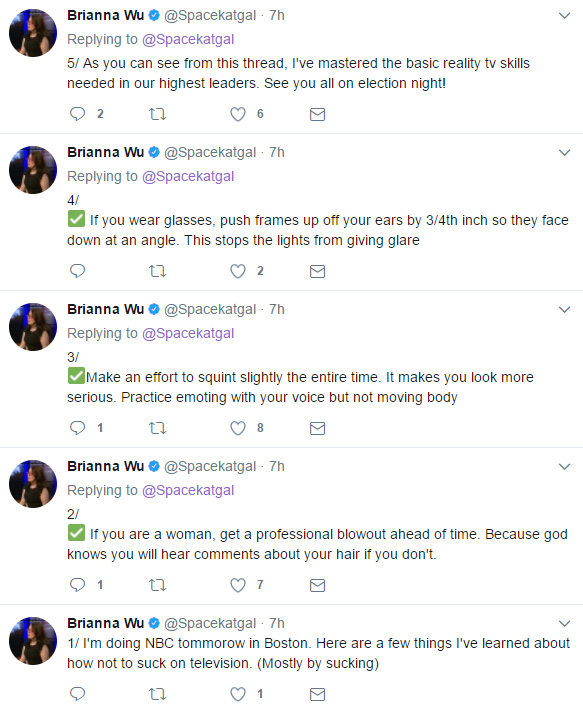Open the 7h timestamp of the 3/ tweet

[277, 309]
